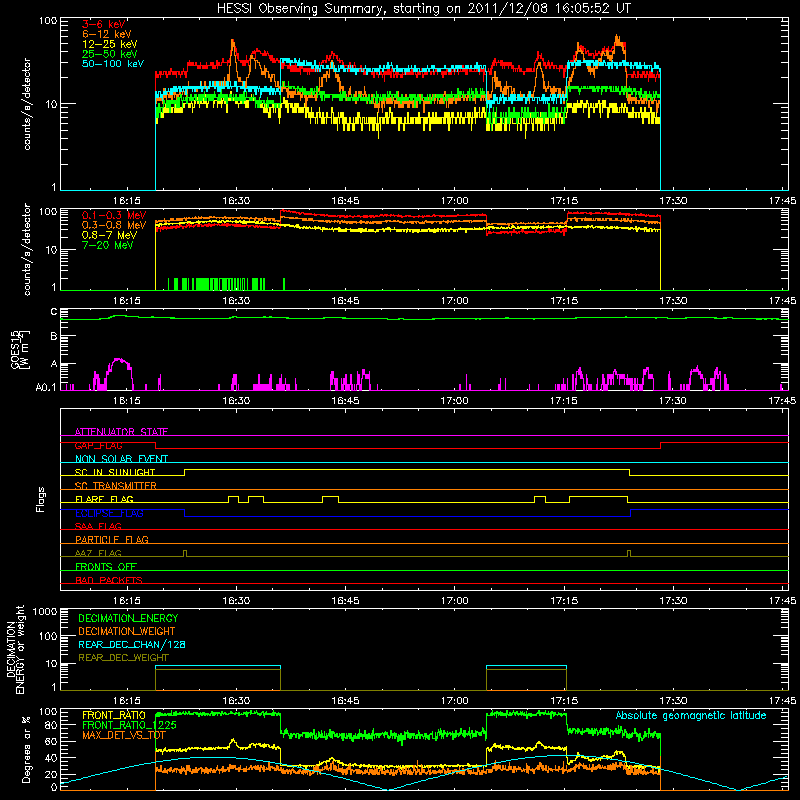Click the vertical Flags axis title
This screenshot has height=800, width=800.
(x=40, y=499)
